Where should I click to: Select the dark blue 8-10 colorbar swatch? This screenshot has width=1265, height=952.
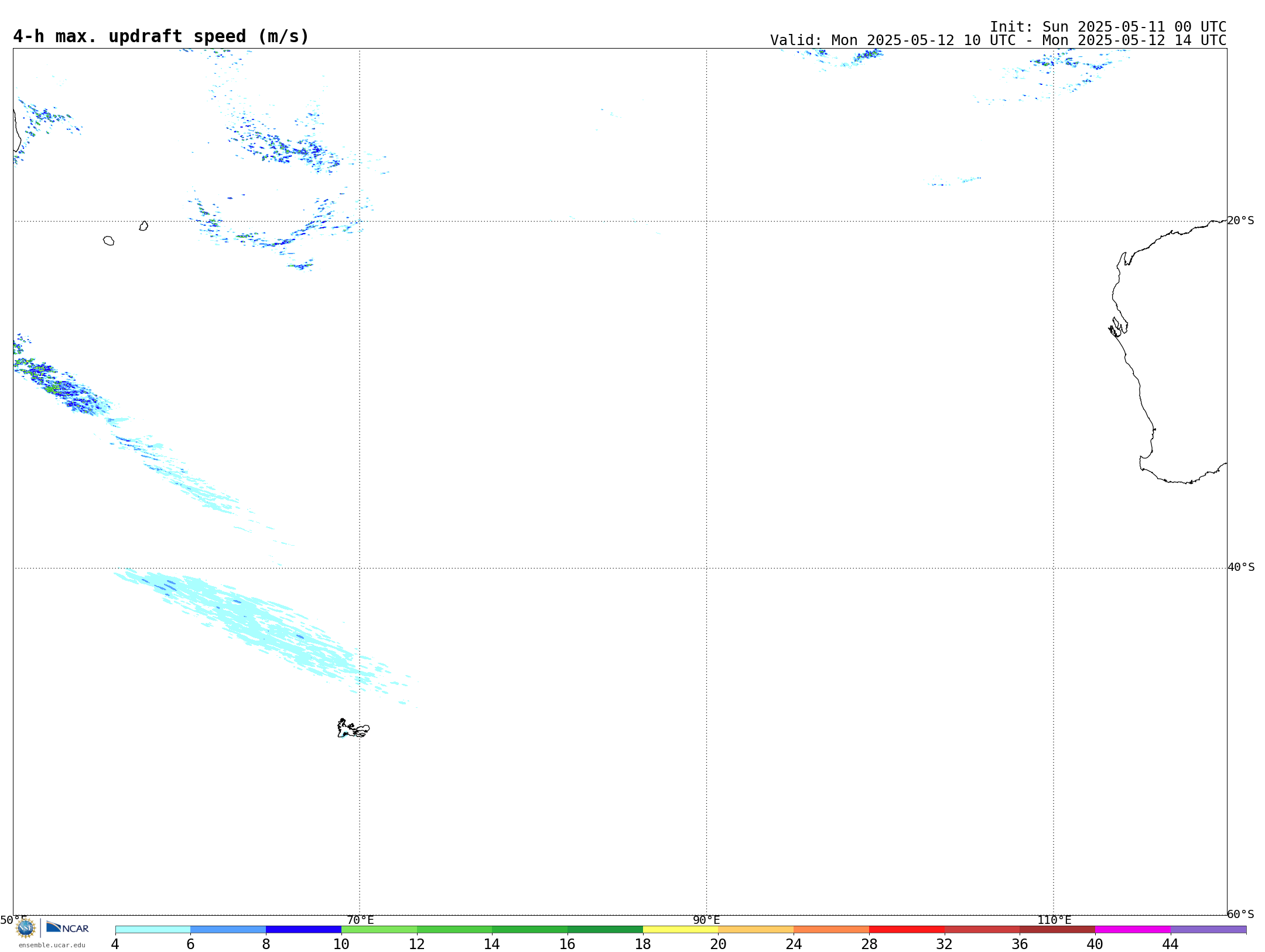tap(303, 929)
